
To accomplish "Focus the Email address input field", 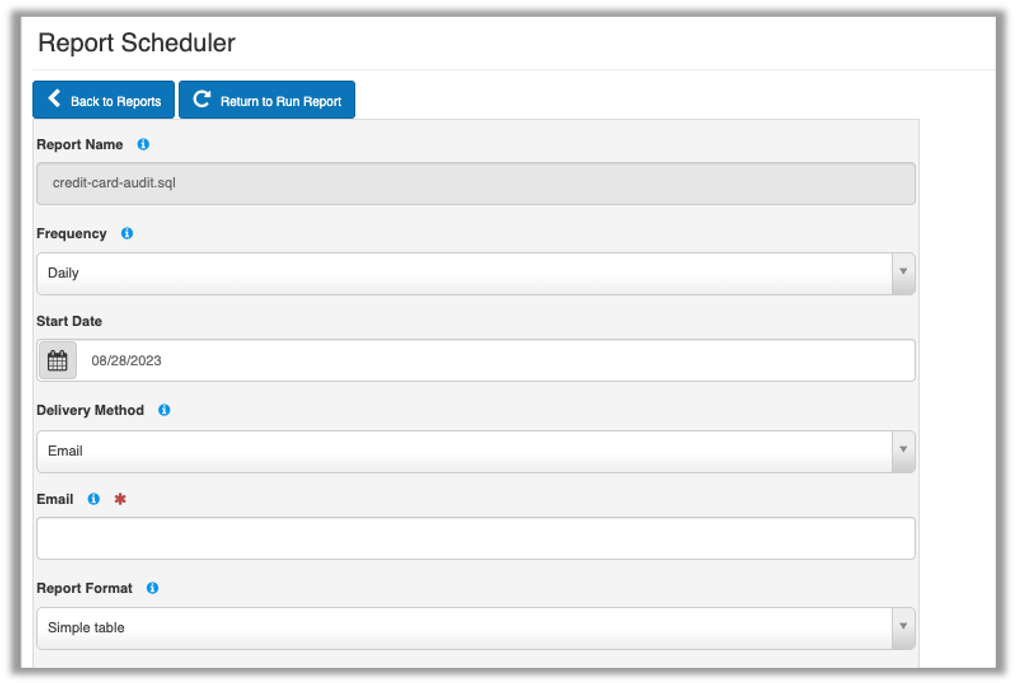I will (475, 538).
